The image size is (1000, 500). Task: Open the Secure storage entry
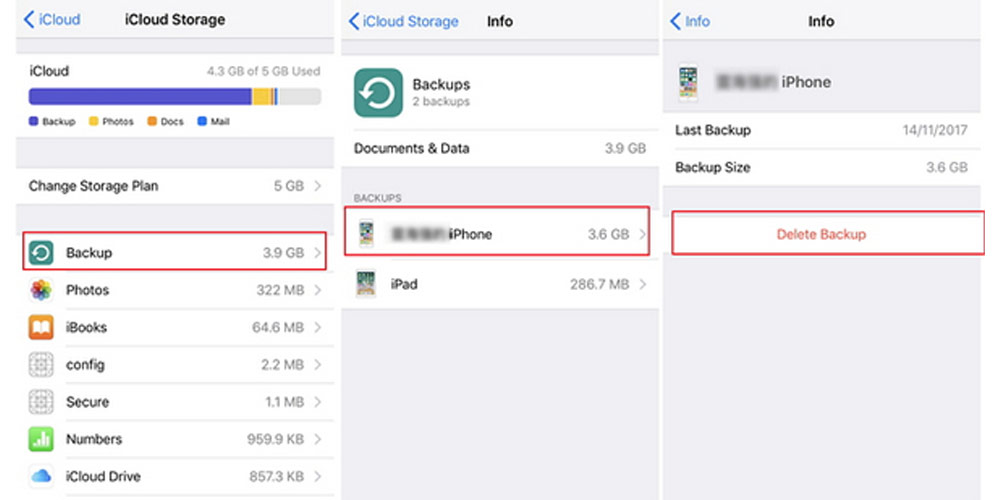tap(175, 402)
